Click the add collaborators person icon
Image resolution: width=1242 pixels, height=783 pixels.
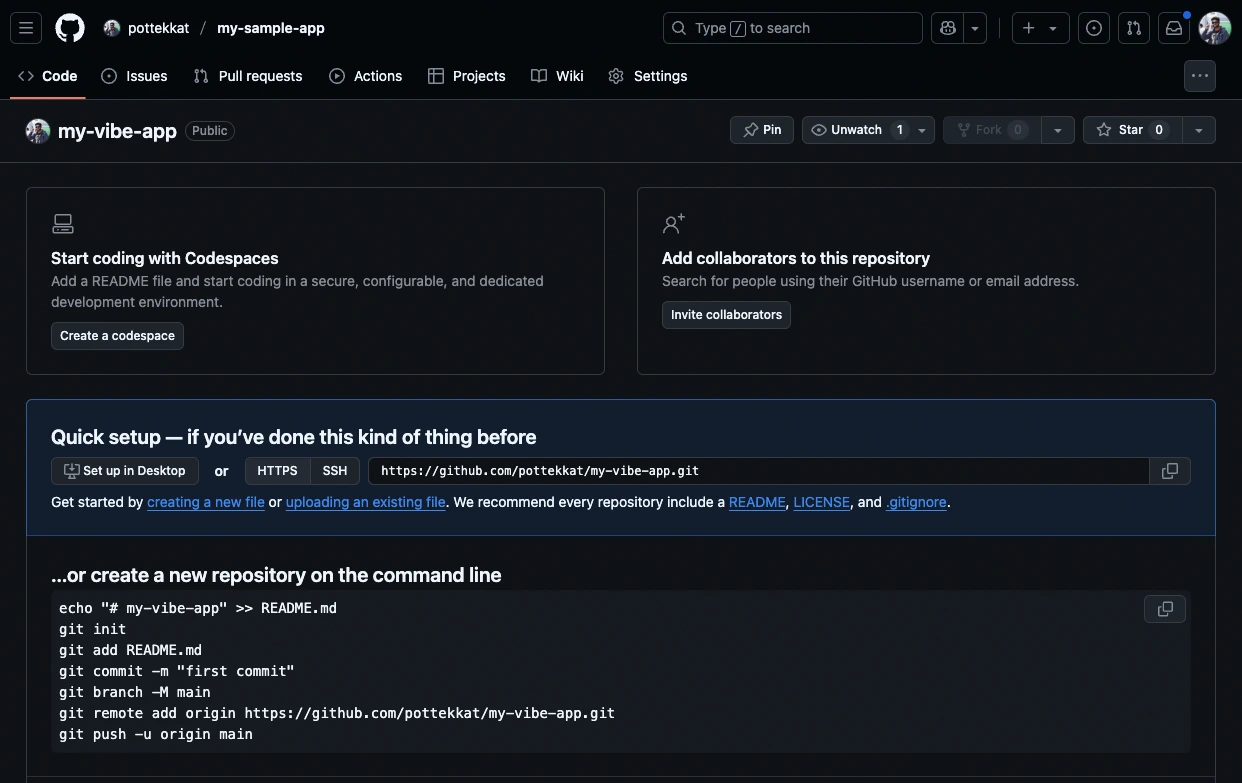point(674,223)
